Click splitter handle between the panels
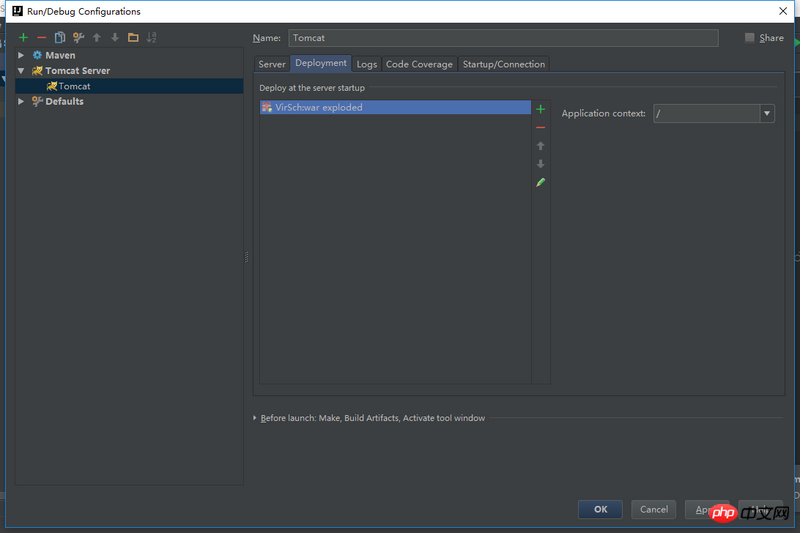Image resolution: width=800 pixels, height=533 pixels. click(247, 257)
